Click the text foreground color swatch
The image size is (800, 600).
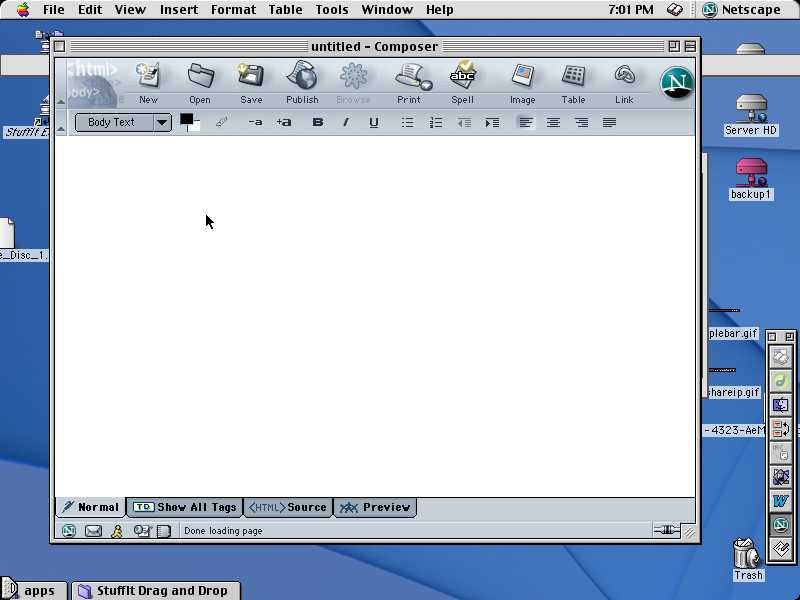click(x=186, y=120)
